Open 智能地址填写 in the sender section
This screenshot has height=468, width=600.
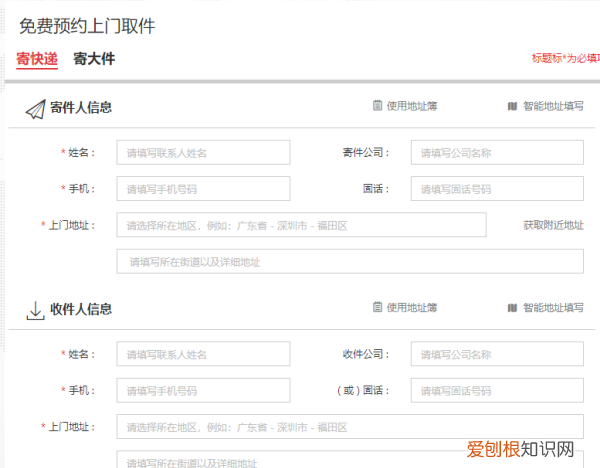click(553, 106)
